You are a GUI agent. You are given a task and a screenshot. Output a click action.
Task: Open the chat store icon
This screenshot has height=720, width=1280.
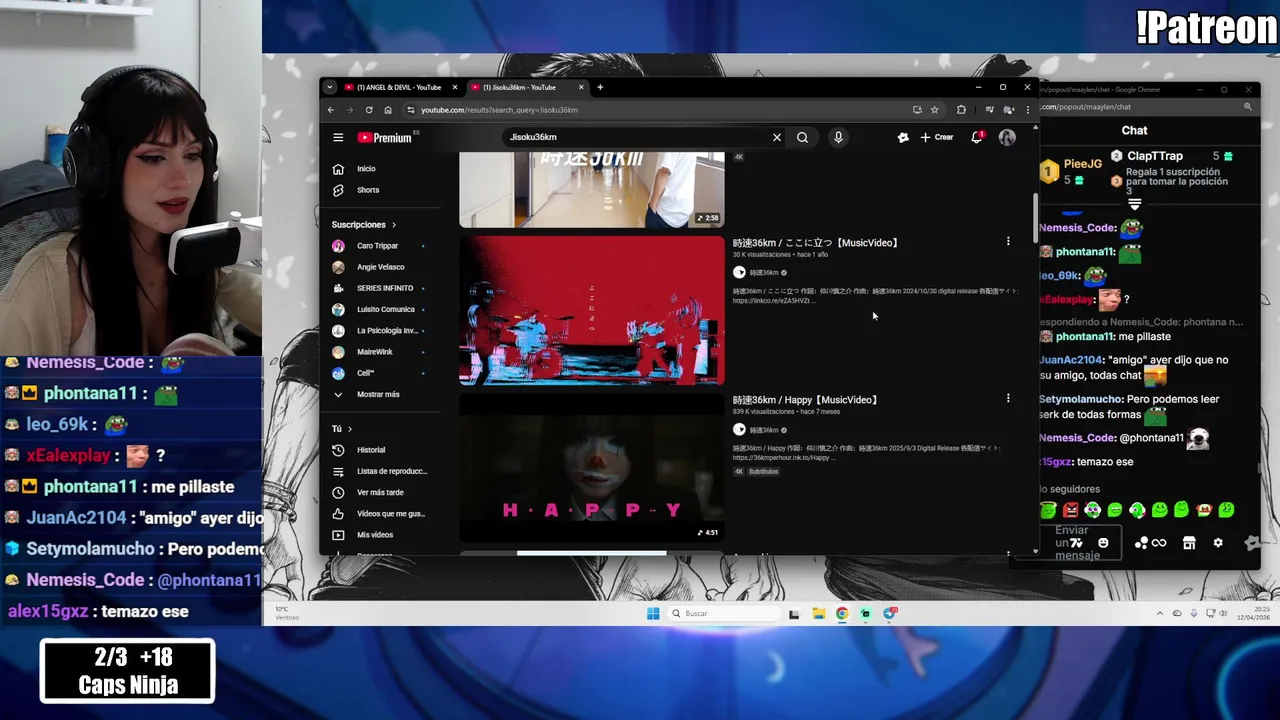pos(1189,543)
